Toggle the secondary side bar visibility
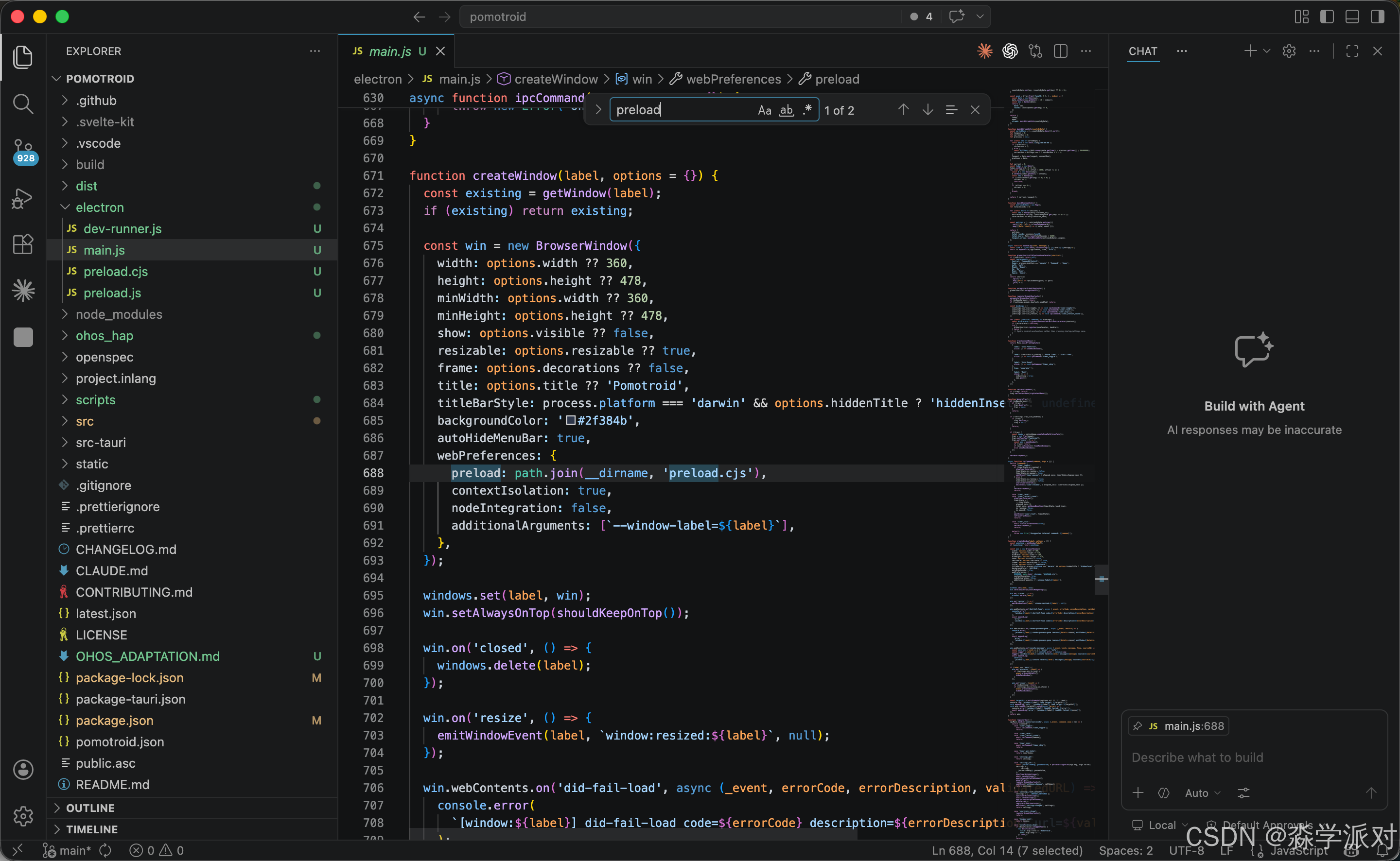Viewport: 1400px width, 861px height. pos(1377,17)
